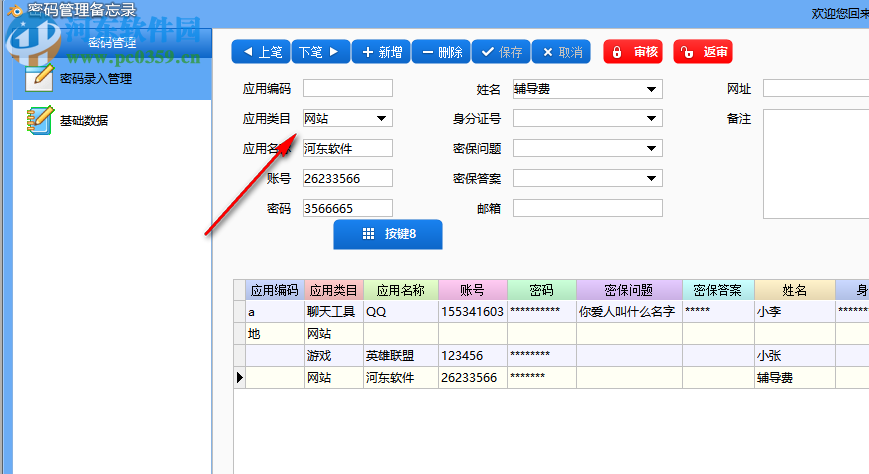Focus the 网址 input field
Viewport: 869px width, 474px height.
(816, 88)
